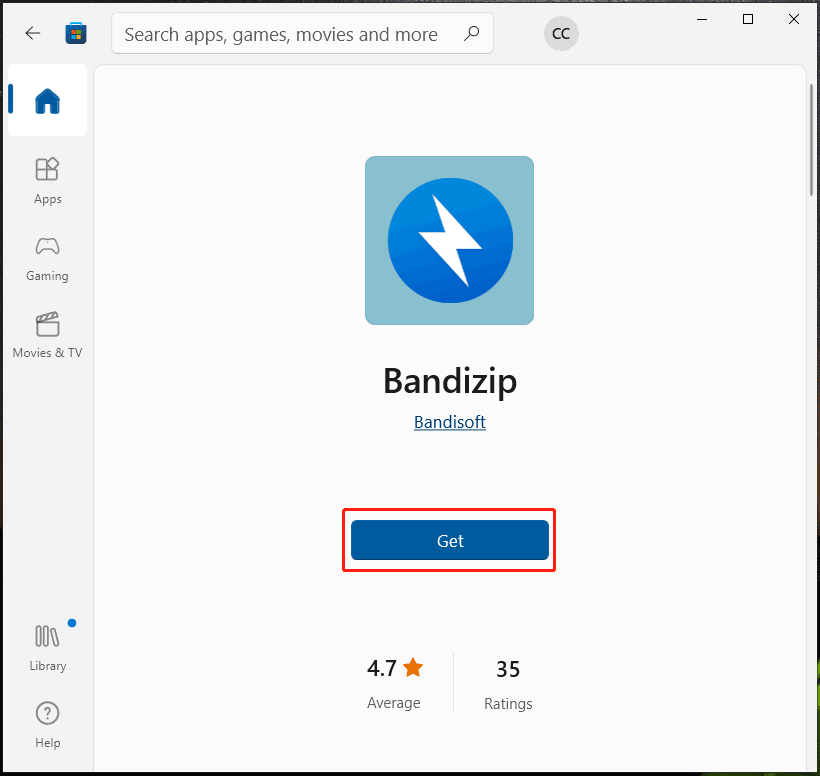Click the search magnifier icon
This screenshot has height=776, width=820.
coord(471,33)
